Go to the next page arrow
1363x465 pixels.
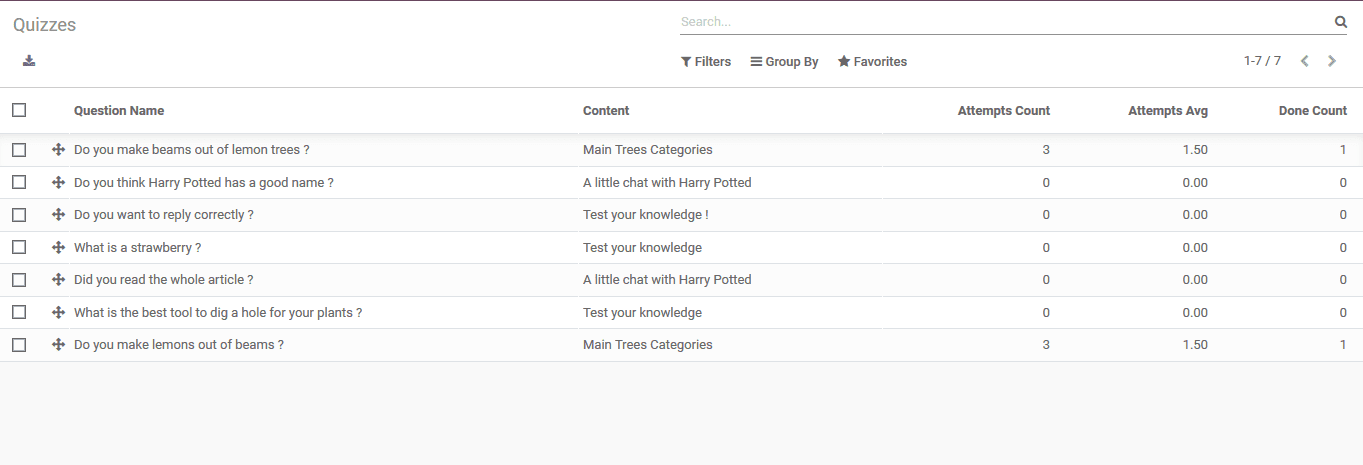(1332, 61)
